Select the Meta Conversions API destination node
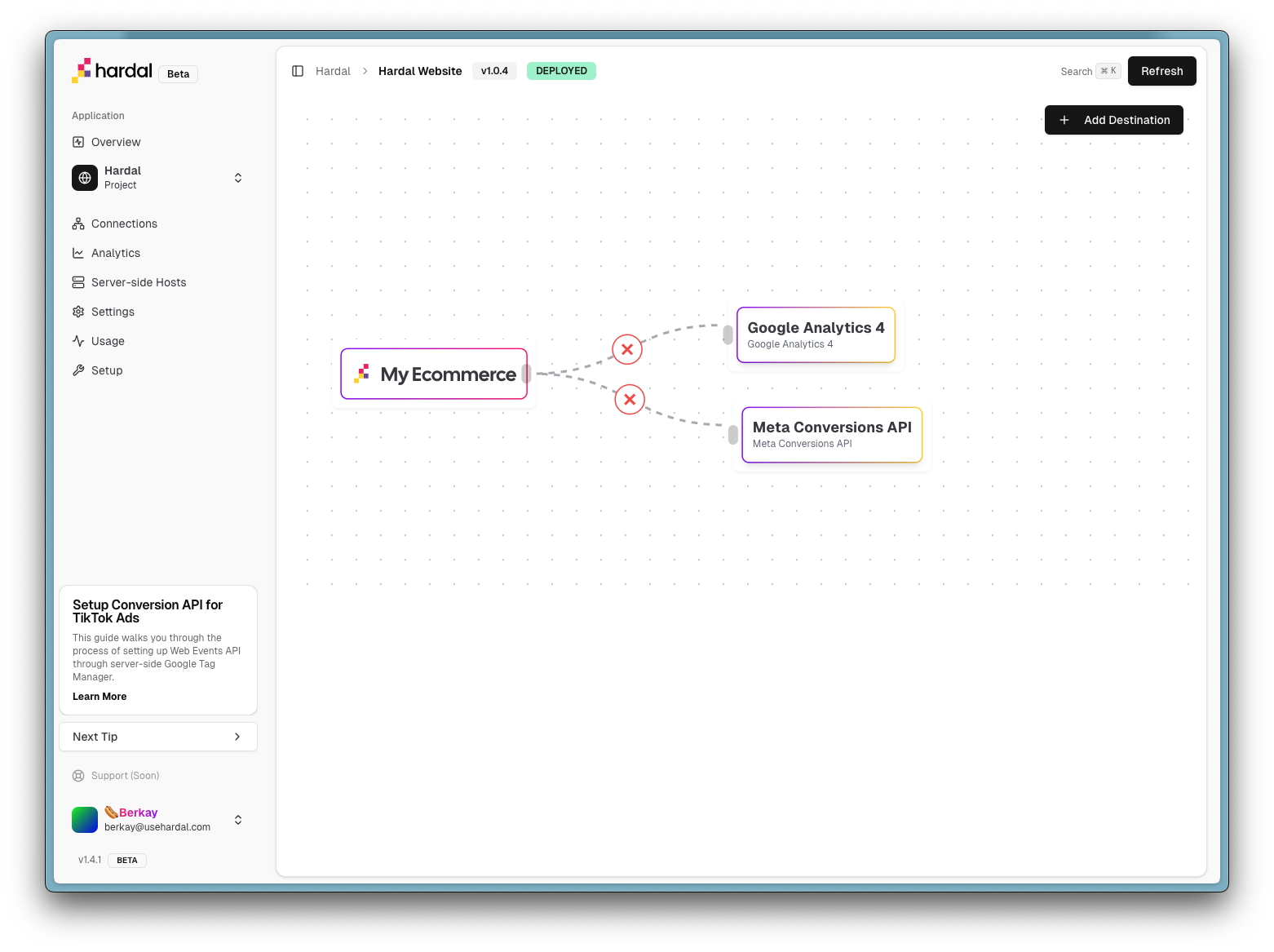1274x952 pixels. [832, 435]
